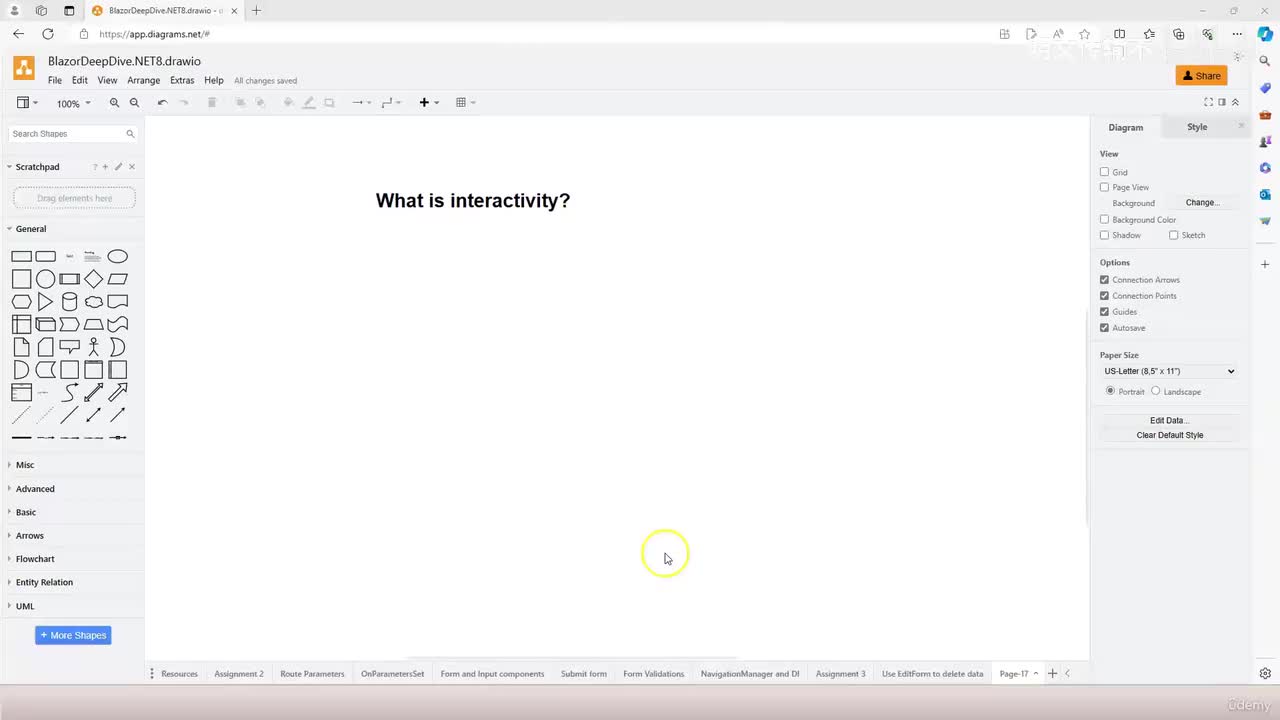Pick the diamond shape from General shapes
This screenshot has height=720, width=1280.
(94, 279)
